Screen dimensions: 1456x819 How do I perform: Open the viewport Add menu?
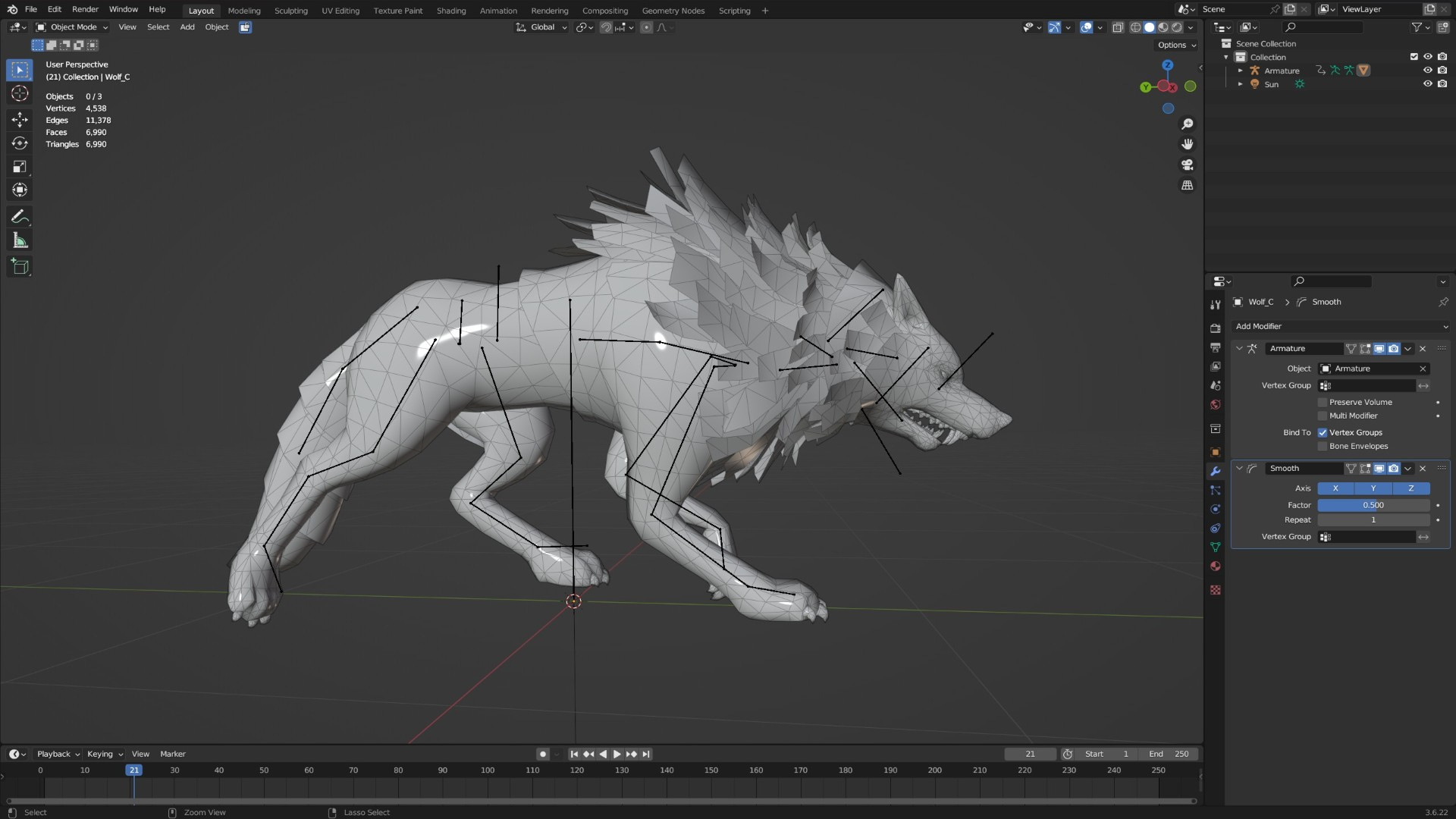pos(187,27)
